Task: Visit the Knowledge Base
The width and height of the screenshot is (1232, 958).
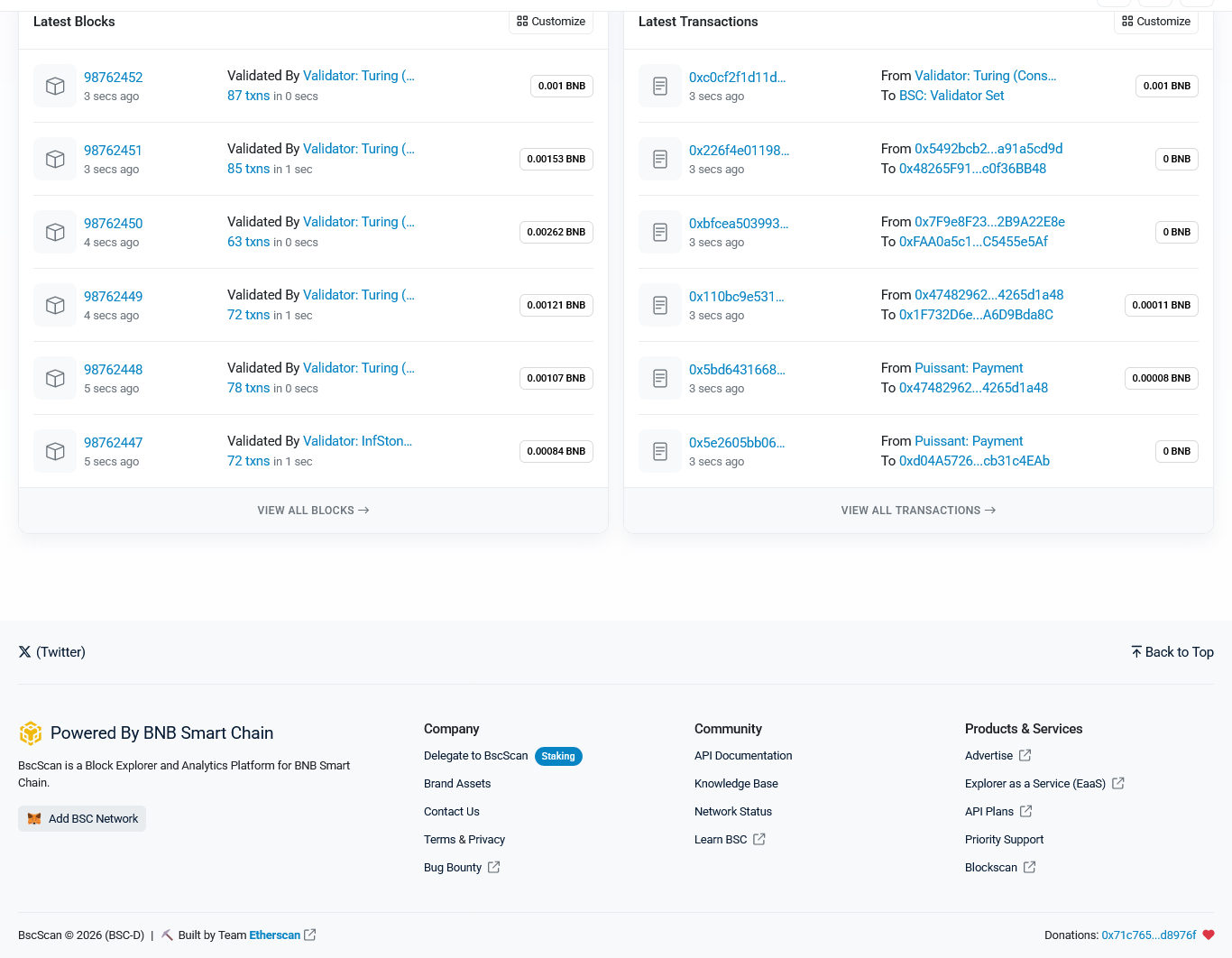Action: tap(736, 784)
